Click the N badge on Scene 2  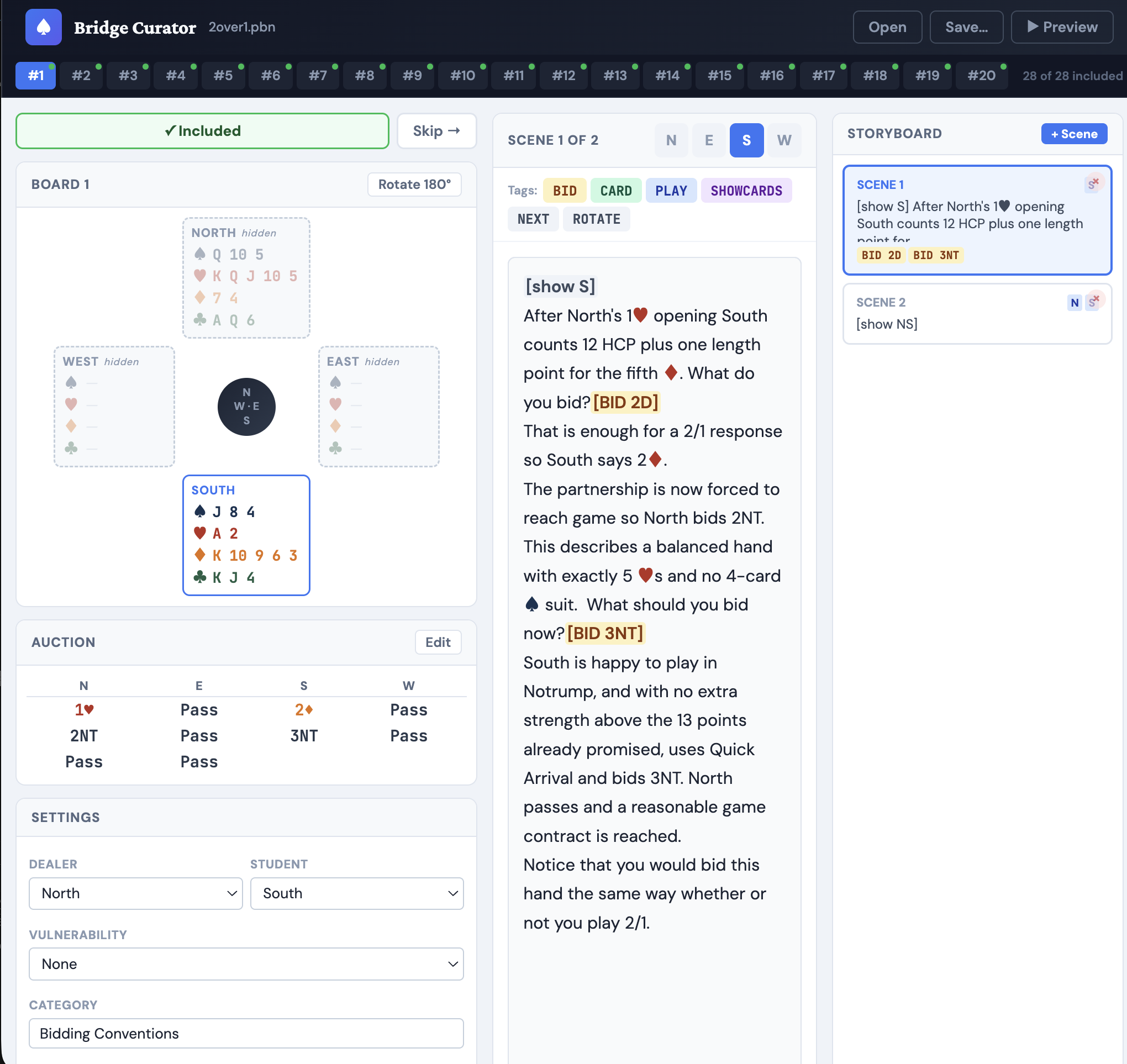[x=1075, y=303]
